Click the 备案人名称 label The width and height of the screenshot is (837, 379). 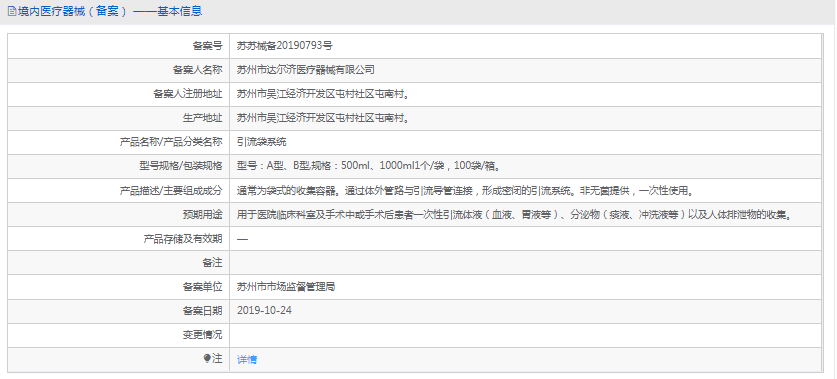coord(197,70)
